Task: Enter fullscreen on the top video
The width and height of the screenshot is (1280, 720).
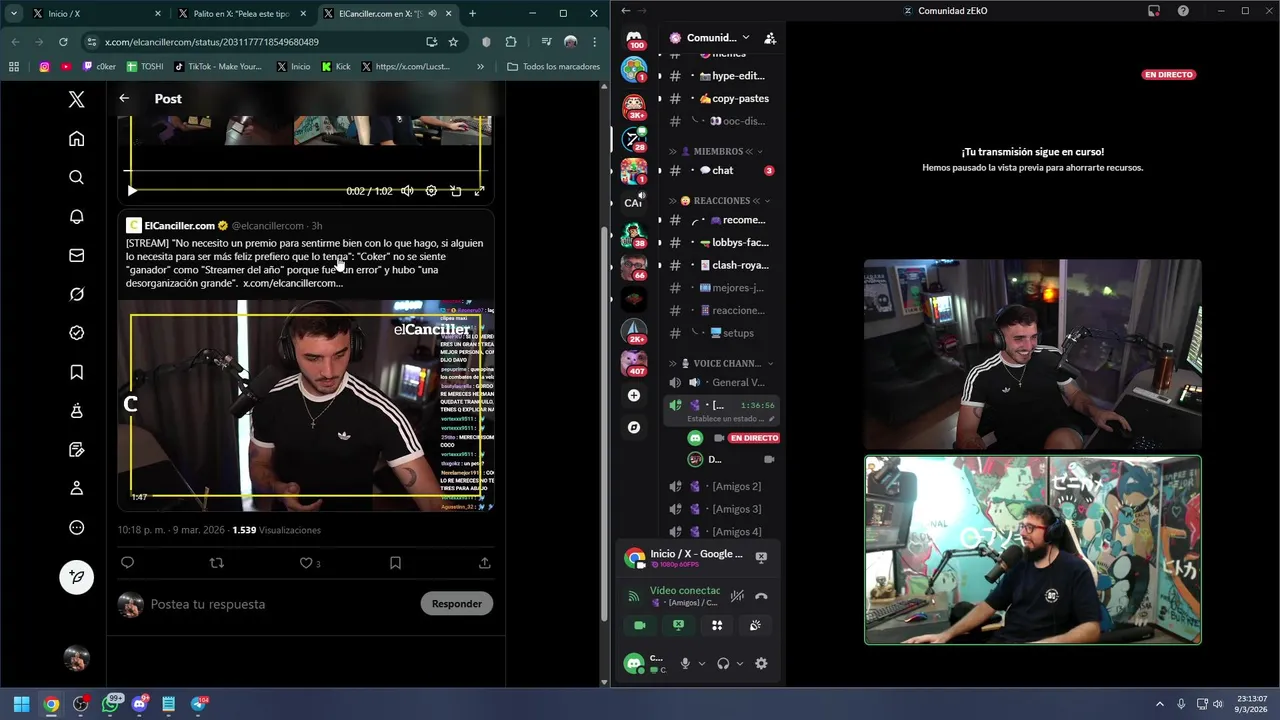Action: (x=479, y=190)
